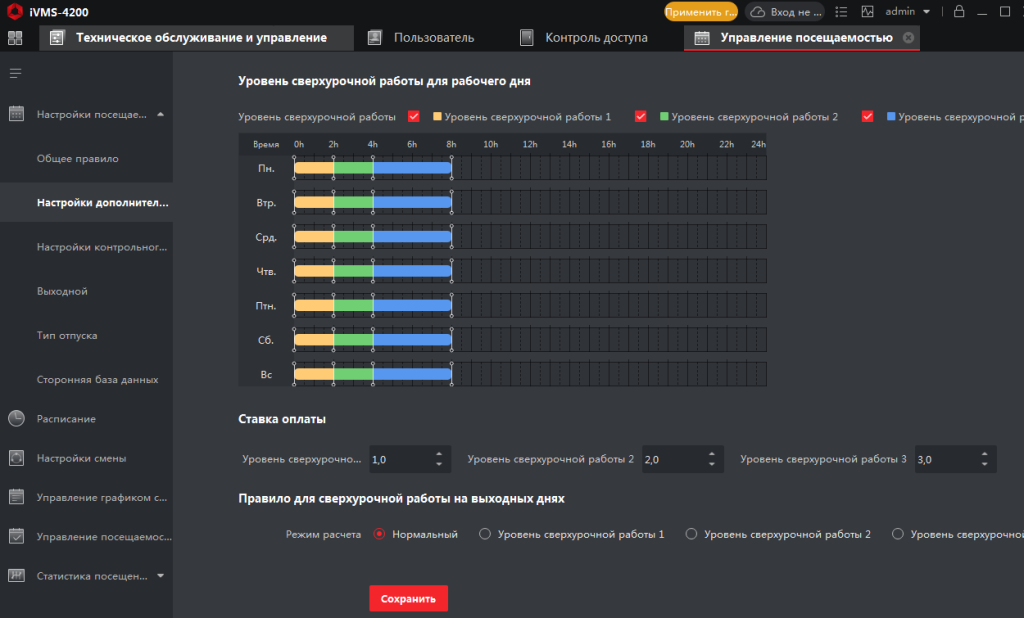Expand the Статистика посещаемости section
The image size is (1024, 618).
point(160,575)
